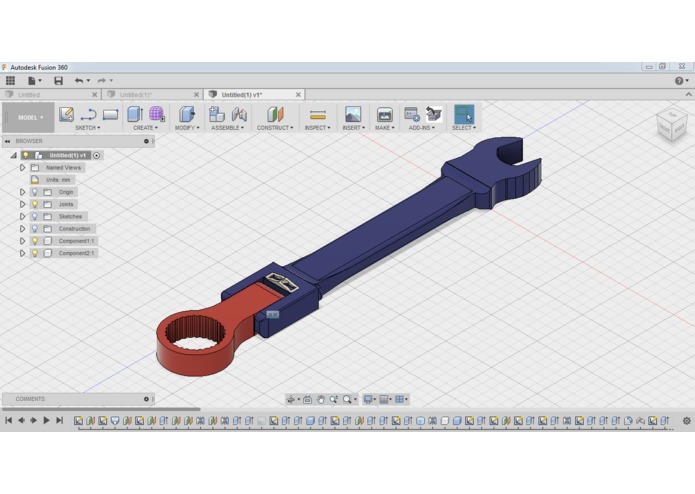Click the New Component assemble icon
695x494 pixels.
pyautogui.click(x=216, y=114)
